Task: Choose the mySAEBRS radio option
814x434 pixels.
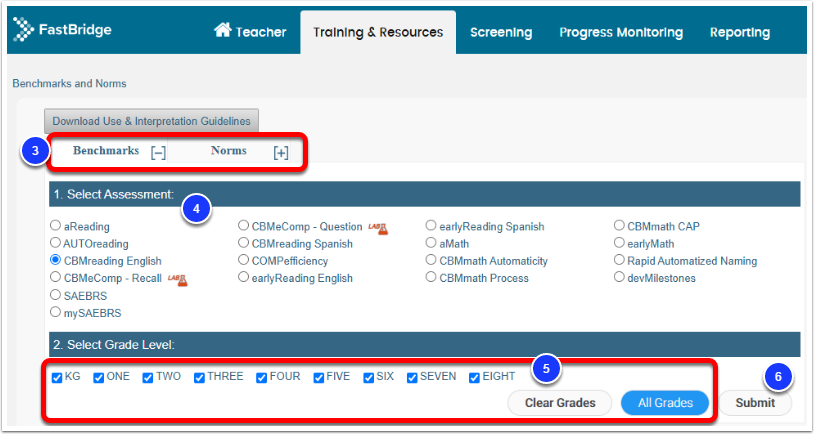Action: [55, 311]
